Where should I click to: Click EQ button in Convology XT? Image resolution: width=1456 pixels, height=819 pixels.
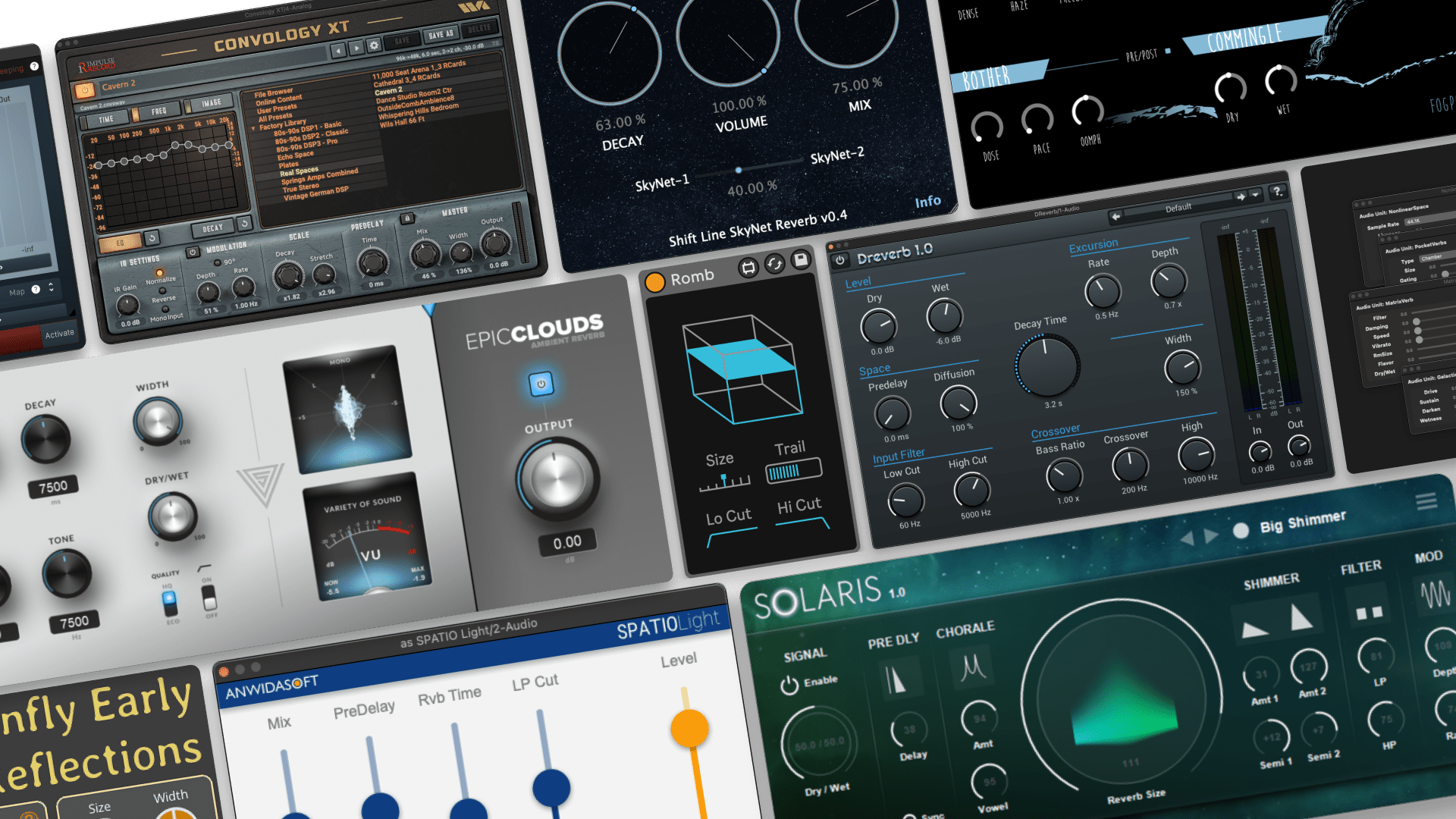120,243
